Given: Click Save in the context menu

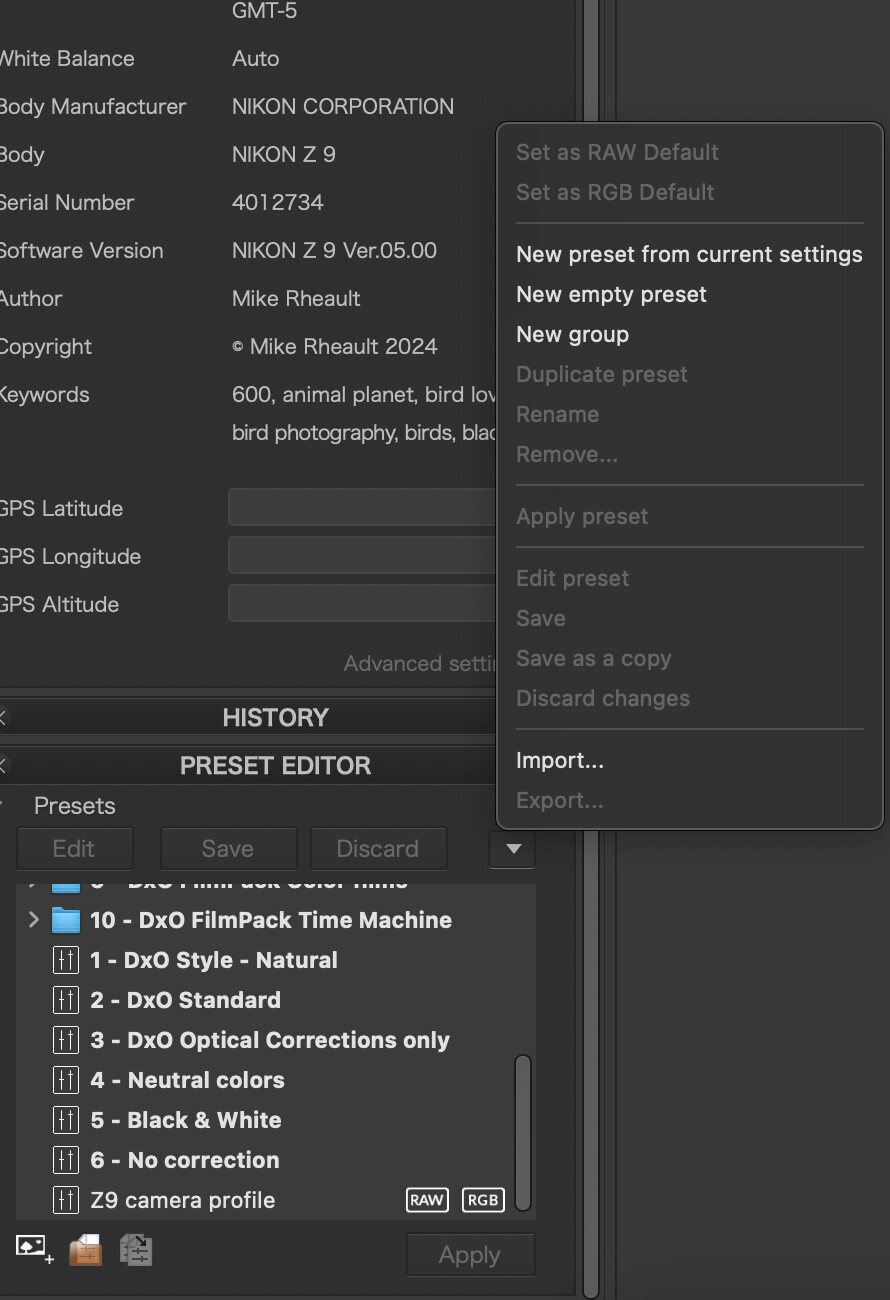Looking at the screenshot, I should [x=540, y=618].
